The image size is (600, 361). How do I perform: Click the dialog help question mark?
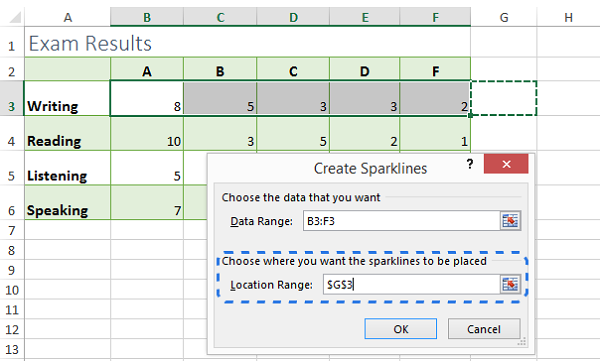470,164
